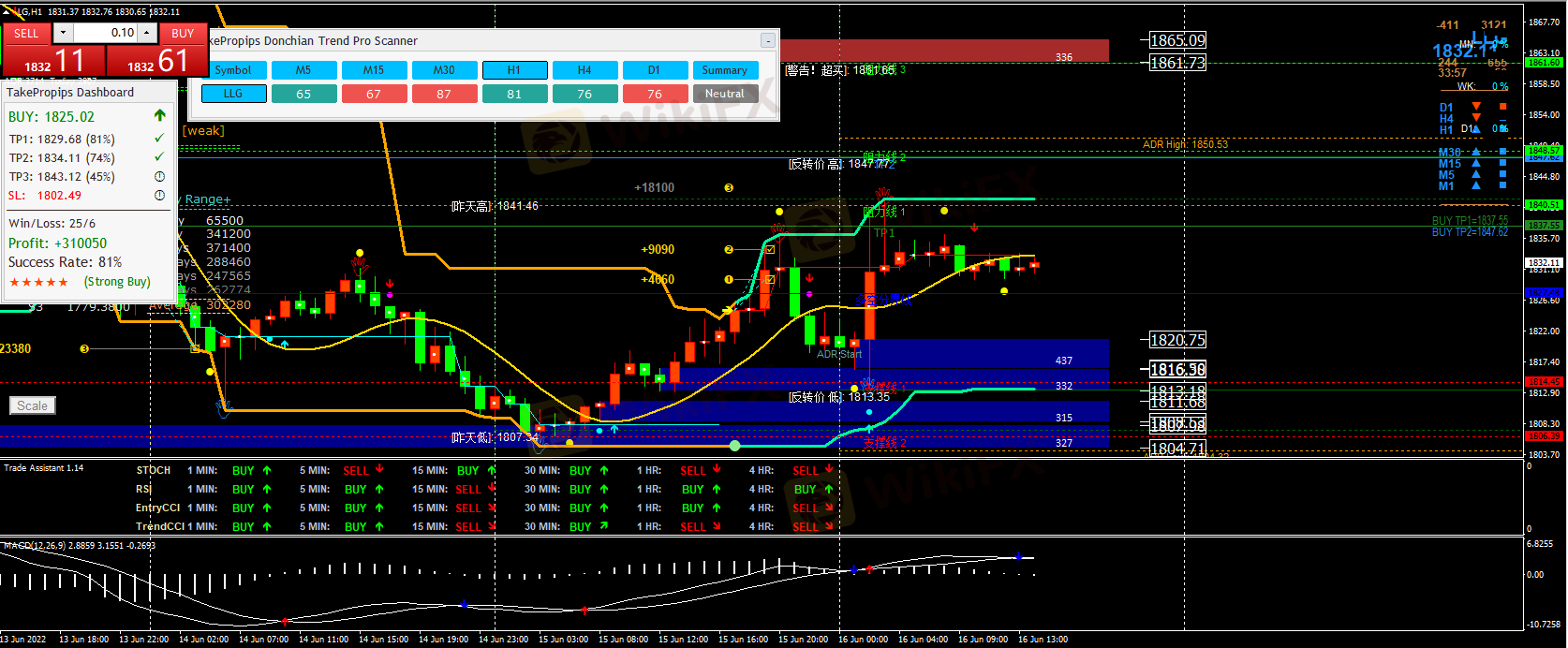The height and width of the screenshot is (648, 1568).
Task: Click the orange five-star rating icons
Action: pyautogui.click(x=38, y=282)
